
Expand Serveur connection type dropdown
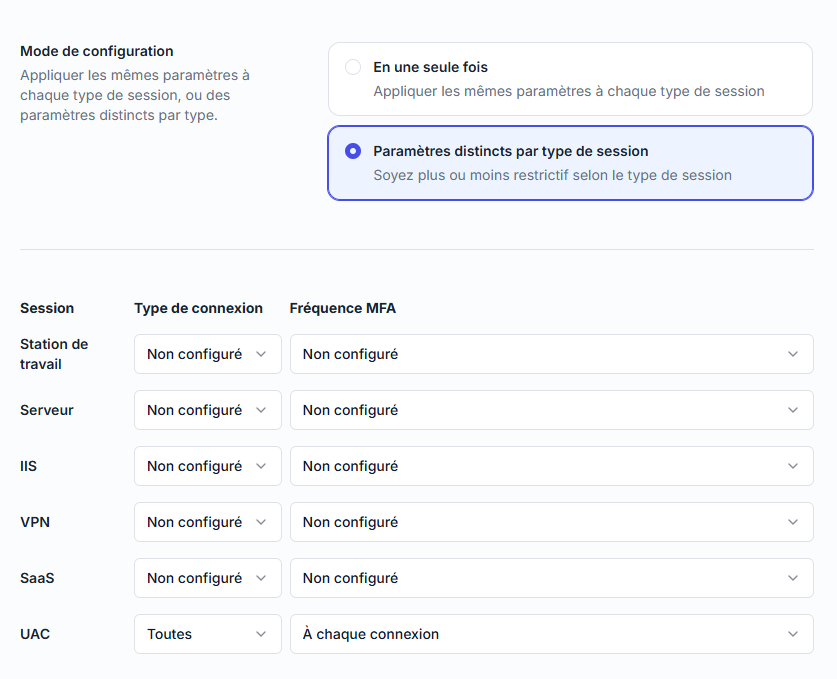[x=207, y=410]
